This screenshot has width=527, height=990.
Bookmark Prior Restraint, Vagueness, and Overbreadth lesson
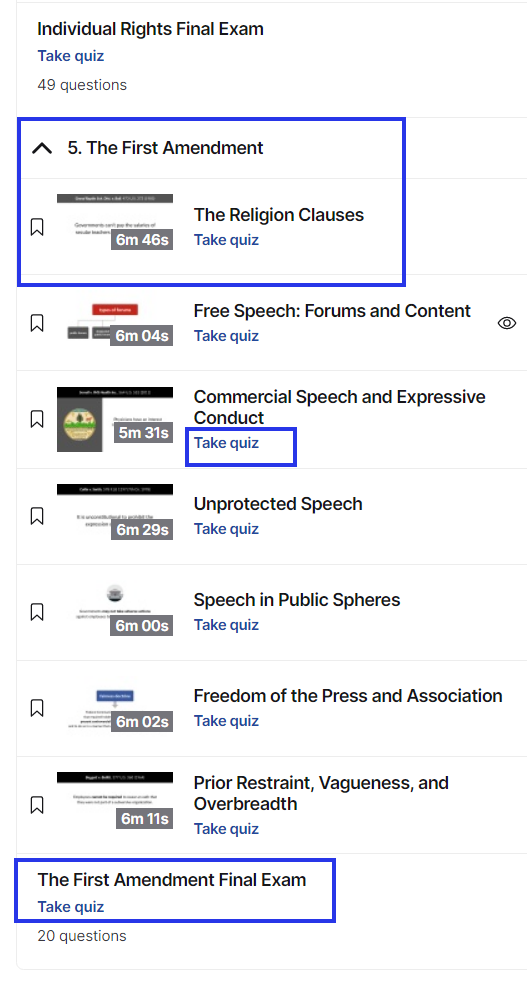37,806
